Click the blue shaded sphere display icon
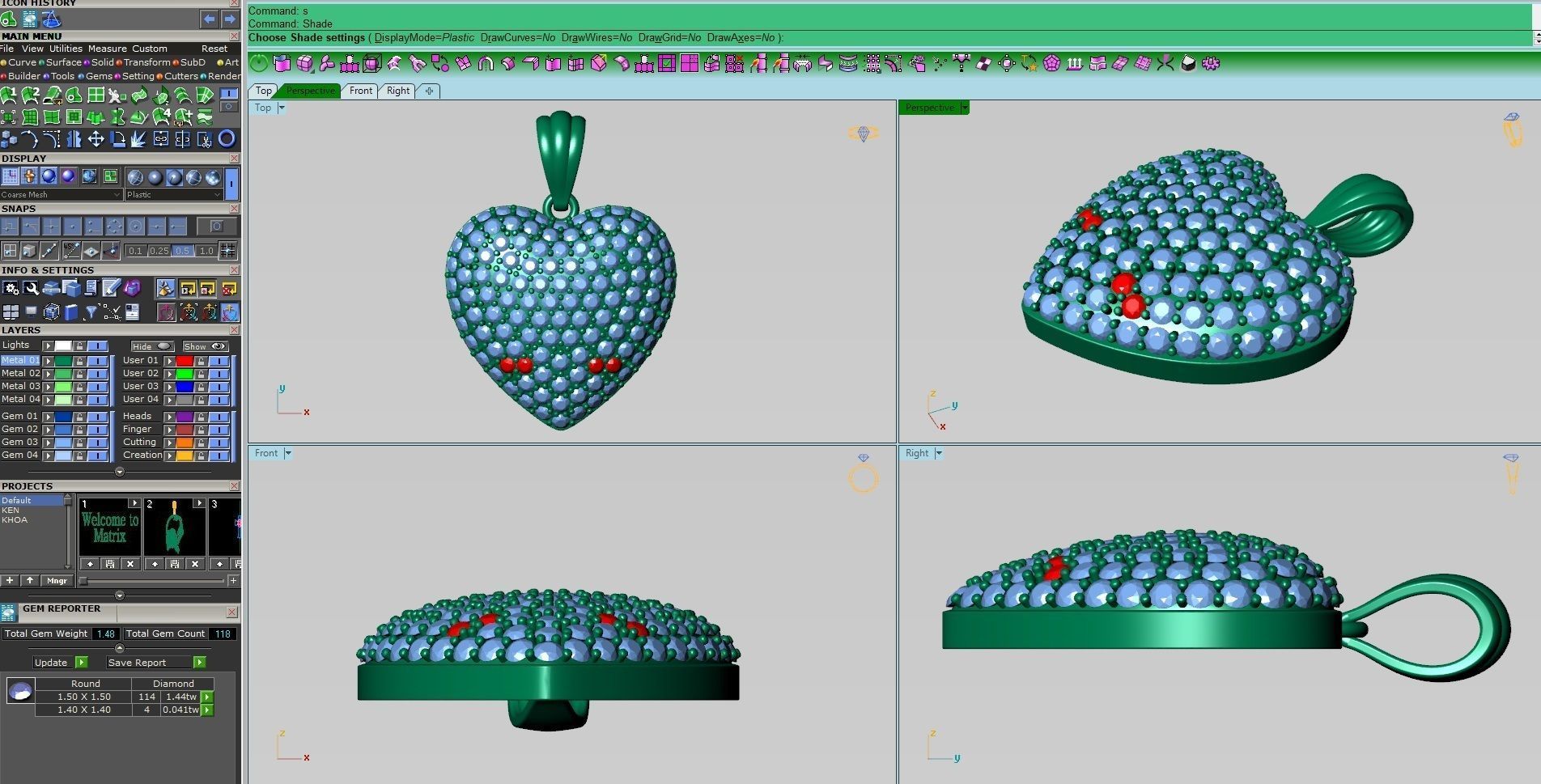1541x784 pixels. point(49,176)
